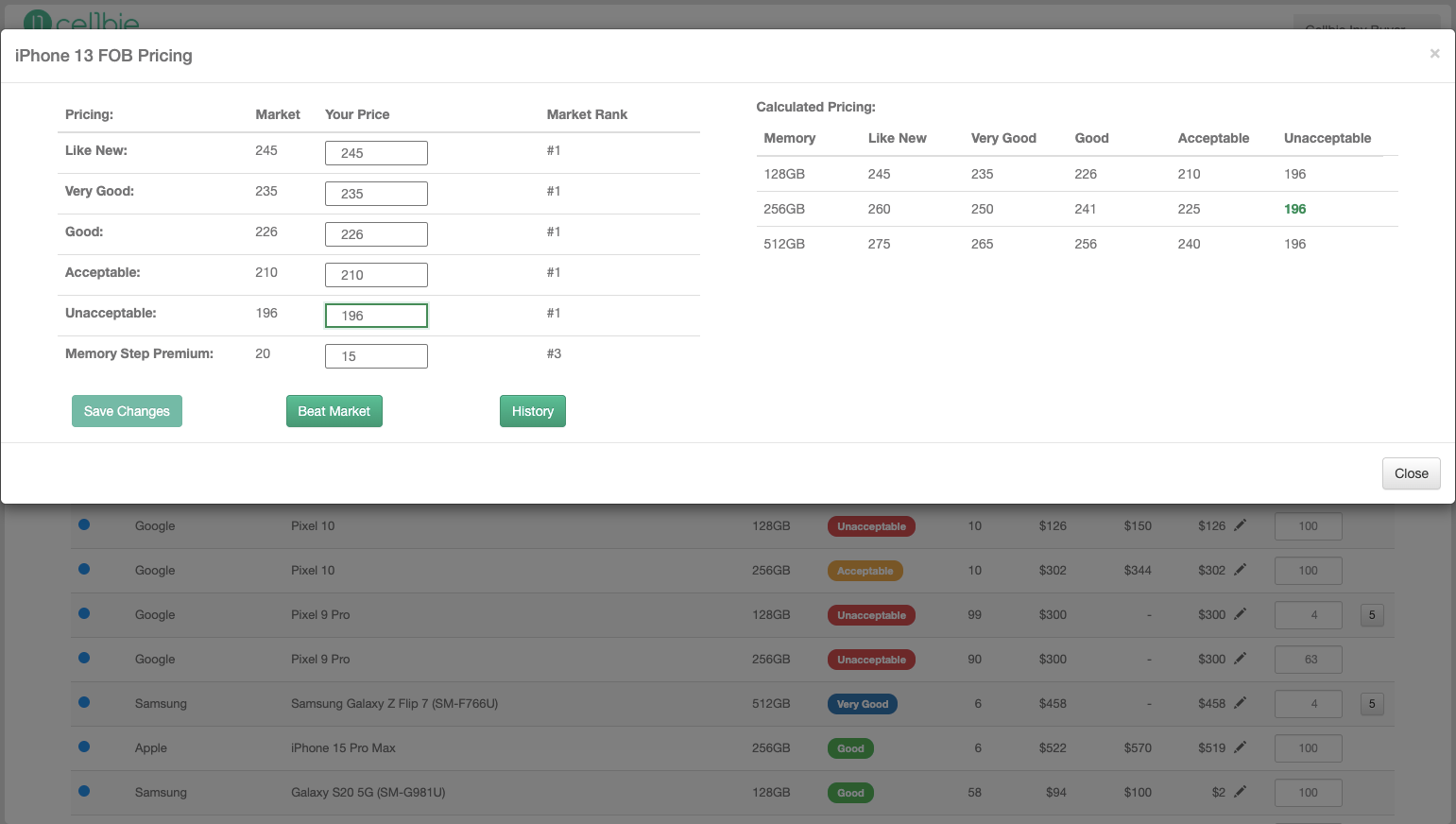1456x824 pixels.
Task: Click Save Changes button
Action: [127, 411]
